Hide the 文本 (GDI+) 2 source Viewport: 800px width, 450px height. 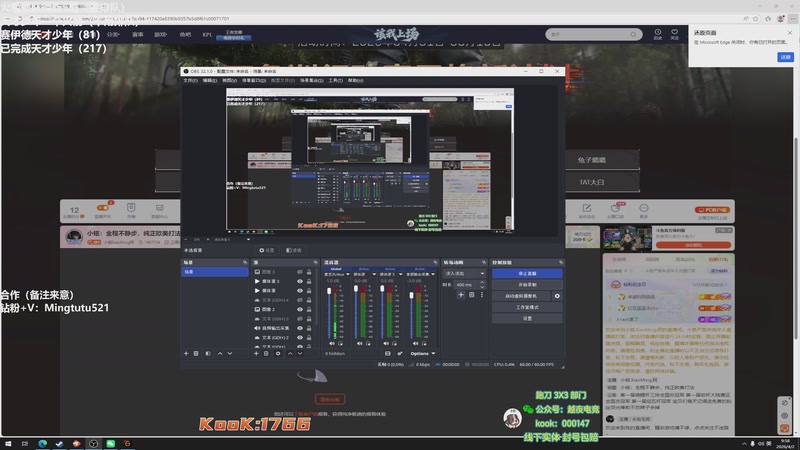click(x=300, y=337)
